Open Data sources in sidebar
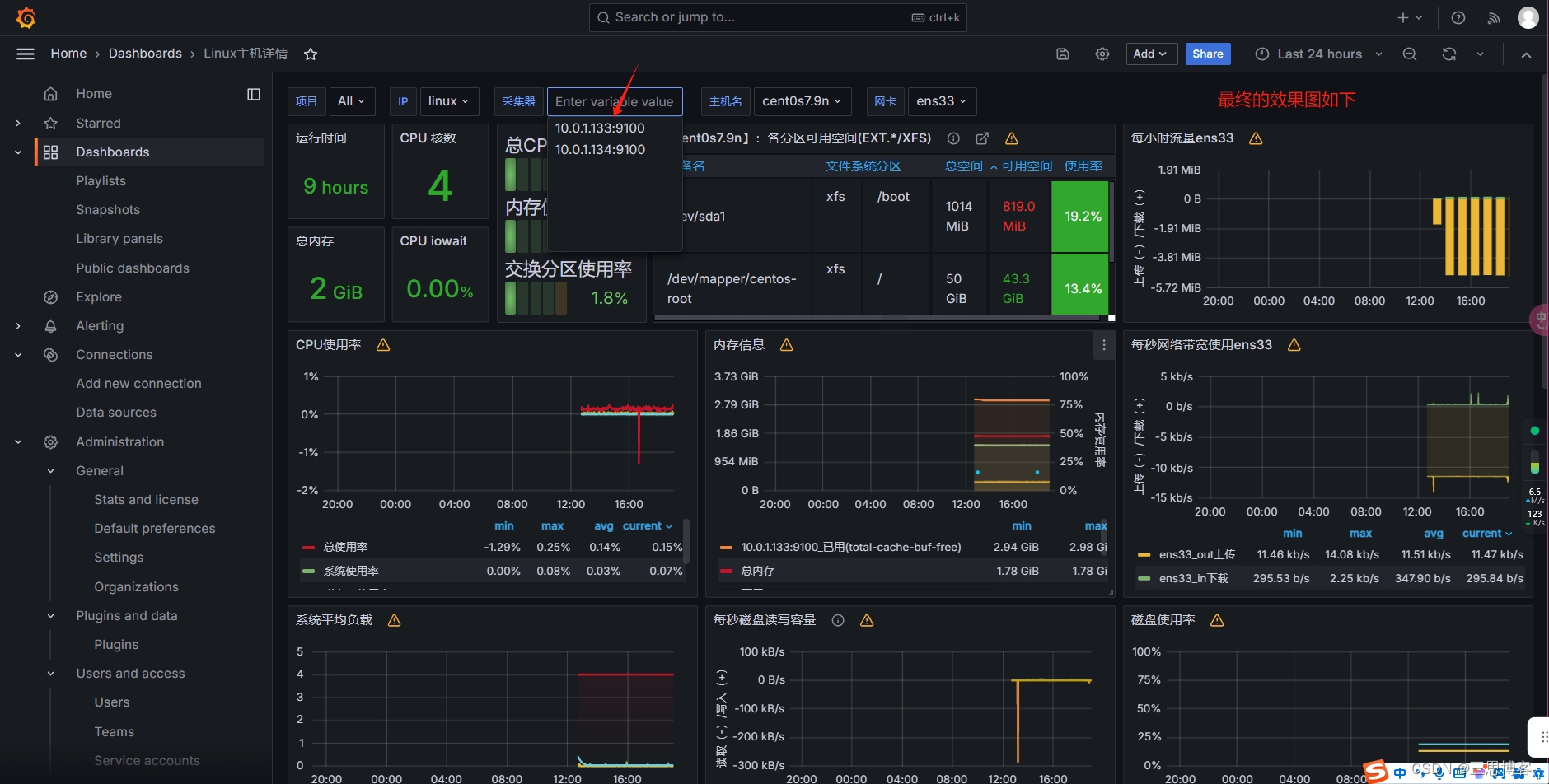The image size is (1549, 784). [x=116, y=413]
